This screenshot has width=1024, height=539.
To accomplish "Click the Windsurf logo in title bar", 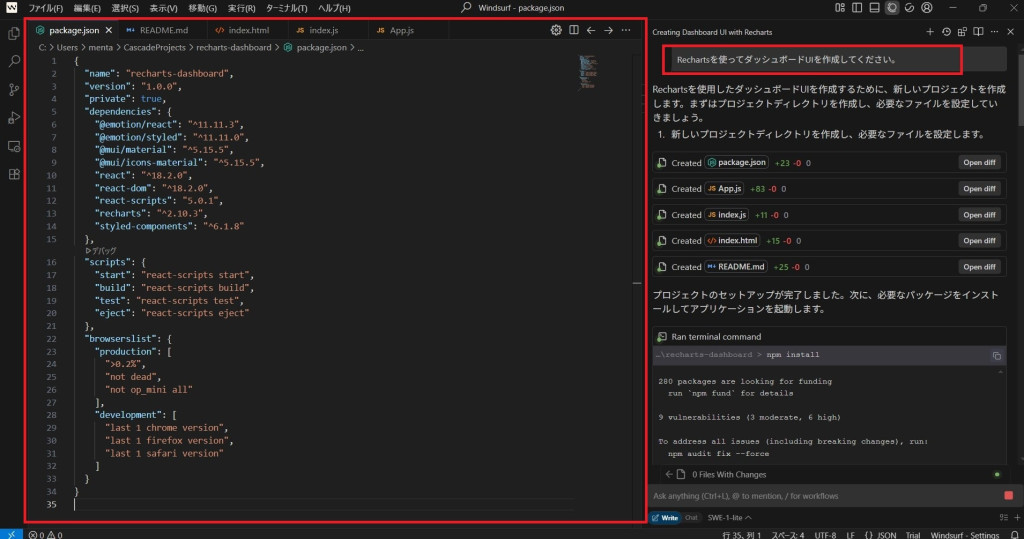I will 11,8.
